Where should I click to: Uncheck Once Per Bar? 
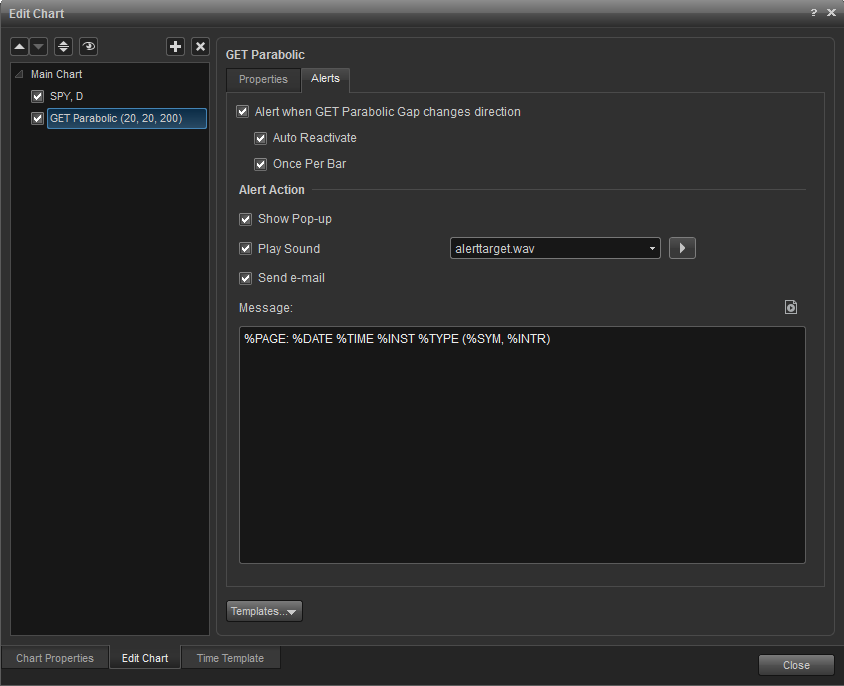point(261,164)
